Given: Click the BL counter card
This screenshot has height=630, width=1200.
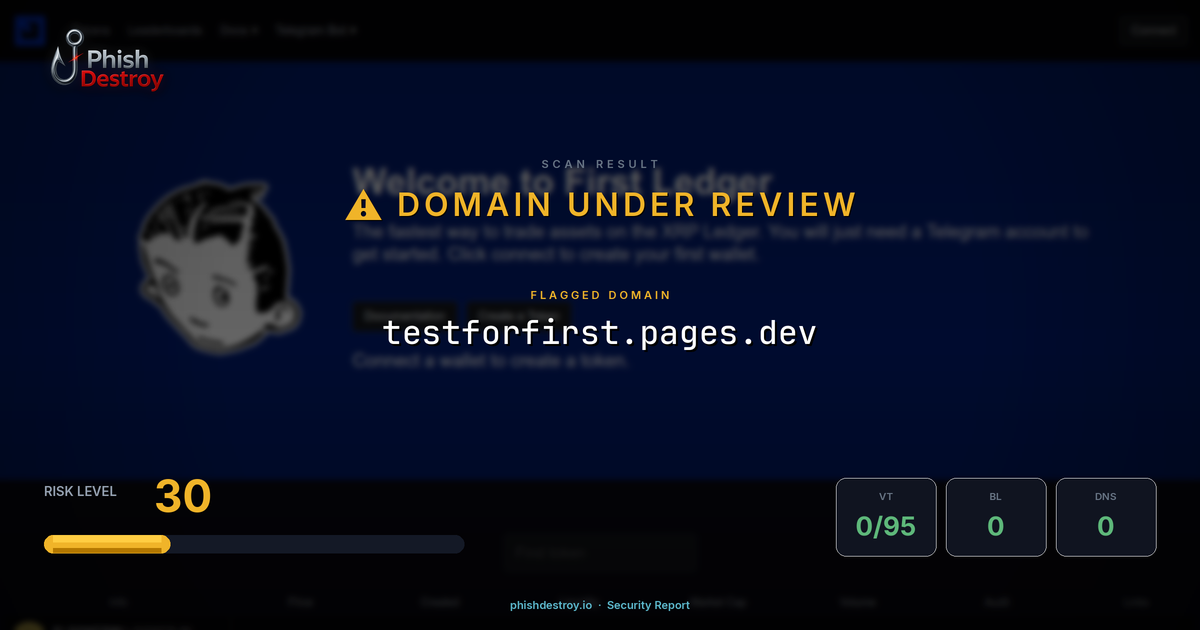Looking at the screenshot, I should (x=996, y=517).
